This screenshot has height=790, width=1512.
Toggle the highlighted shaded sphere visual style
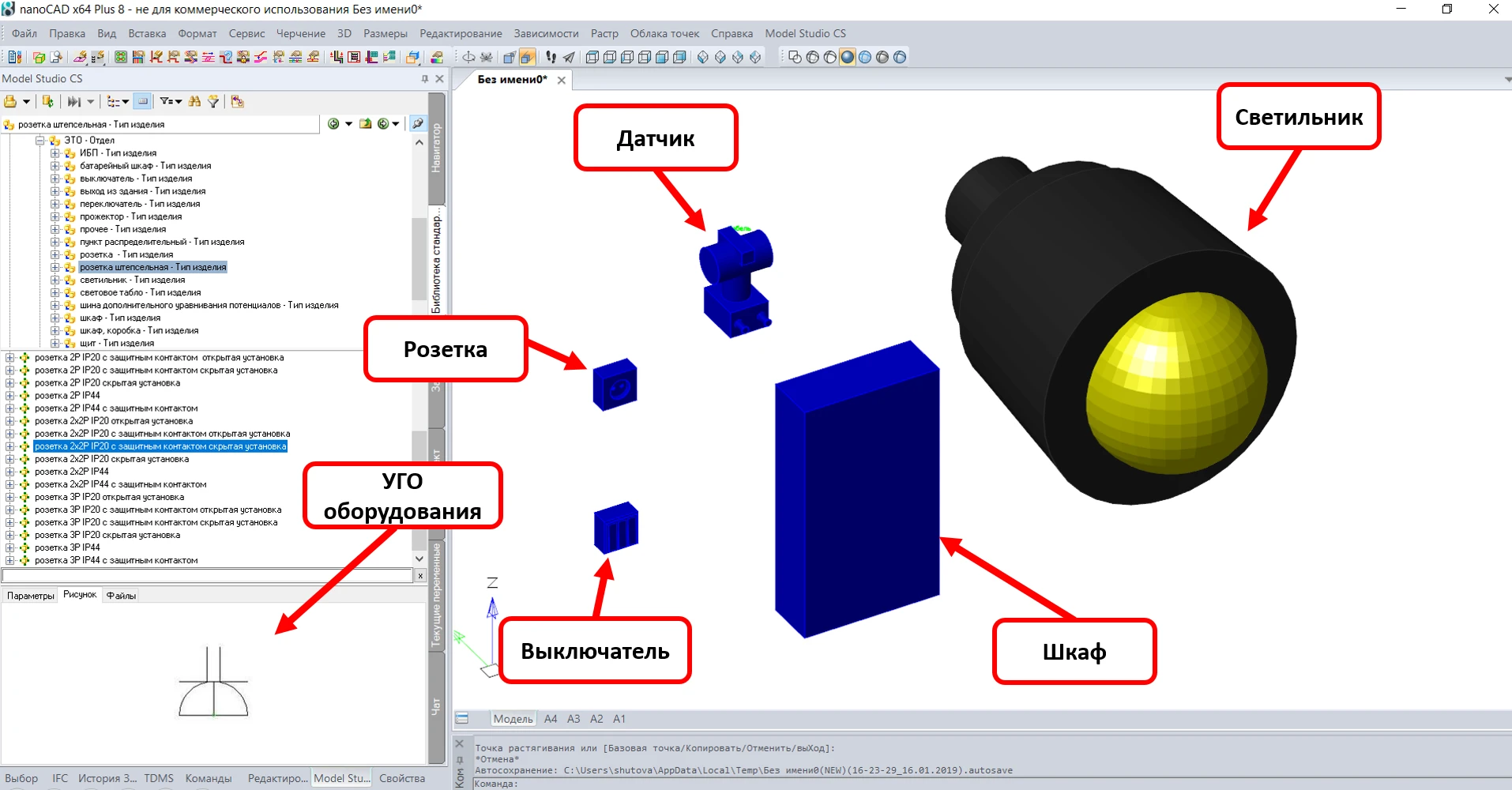click(x=847, y=57)
